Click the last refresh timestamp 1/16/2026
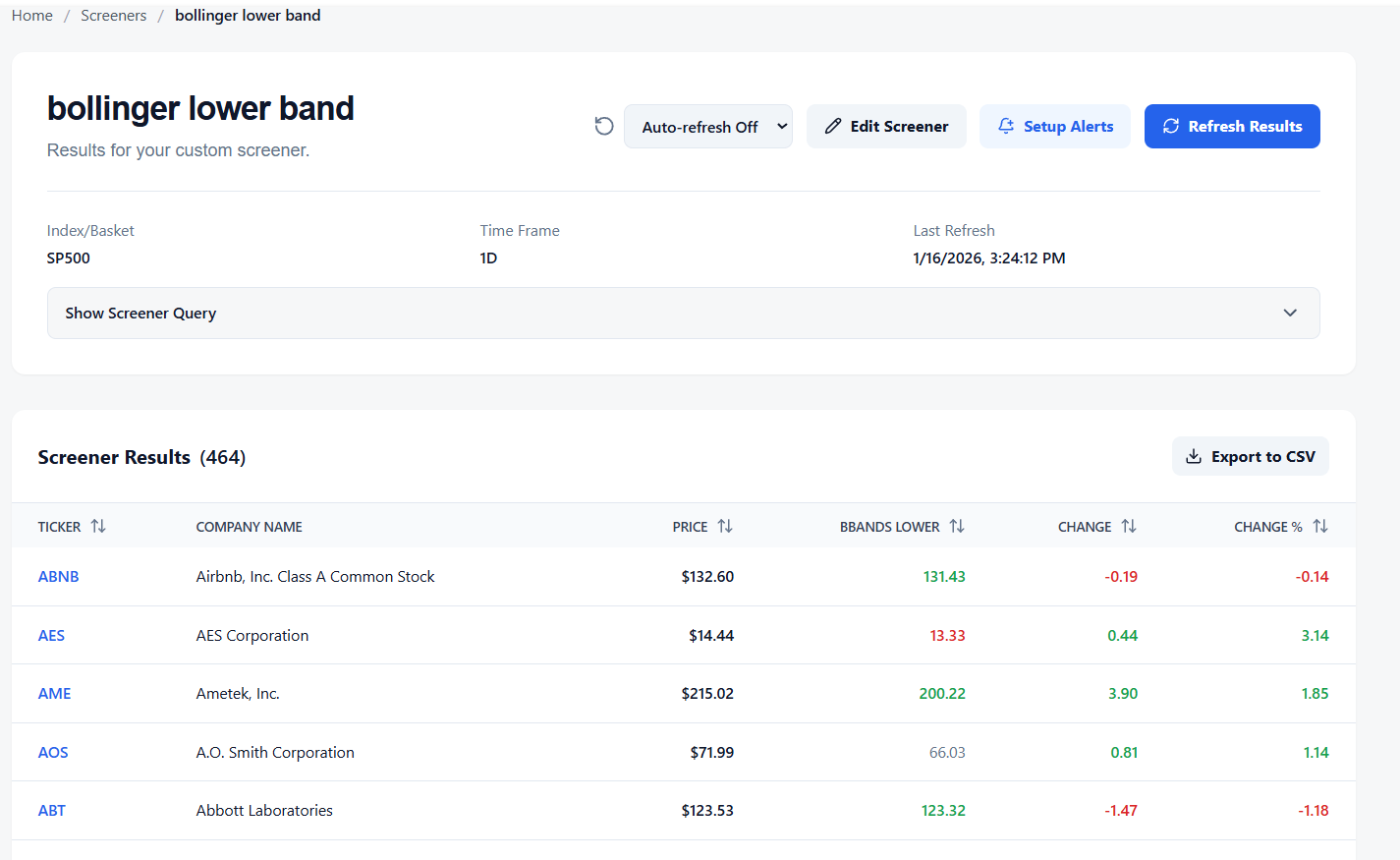The width and height of the screenshot is (1400, 860). (x=989, y=258)
